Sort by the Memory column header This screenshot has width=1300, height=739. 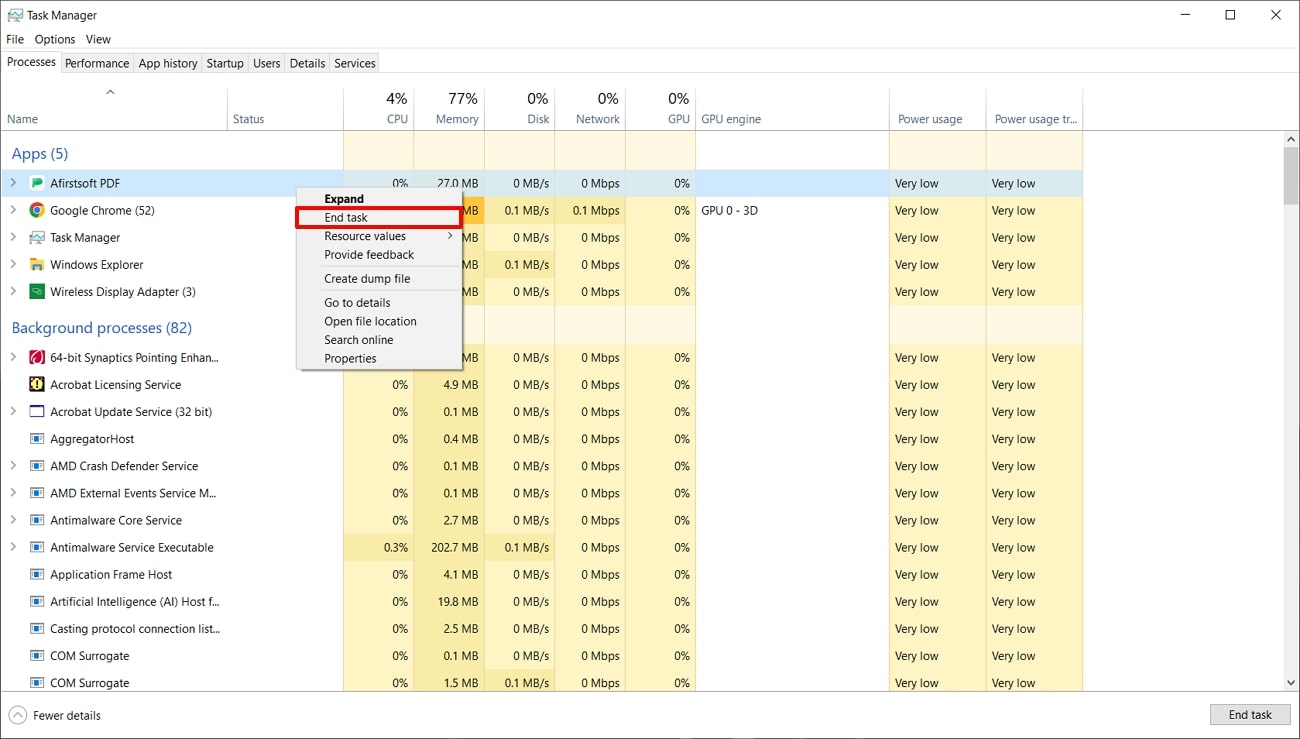(x=449, y=109)
